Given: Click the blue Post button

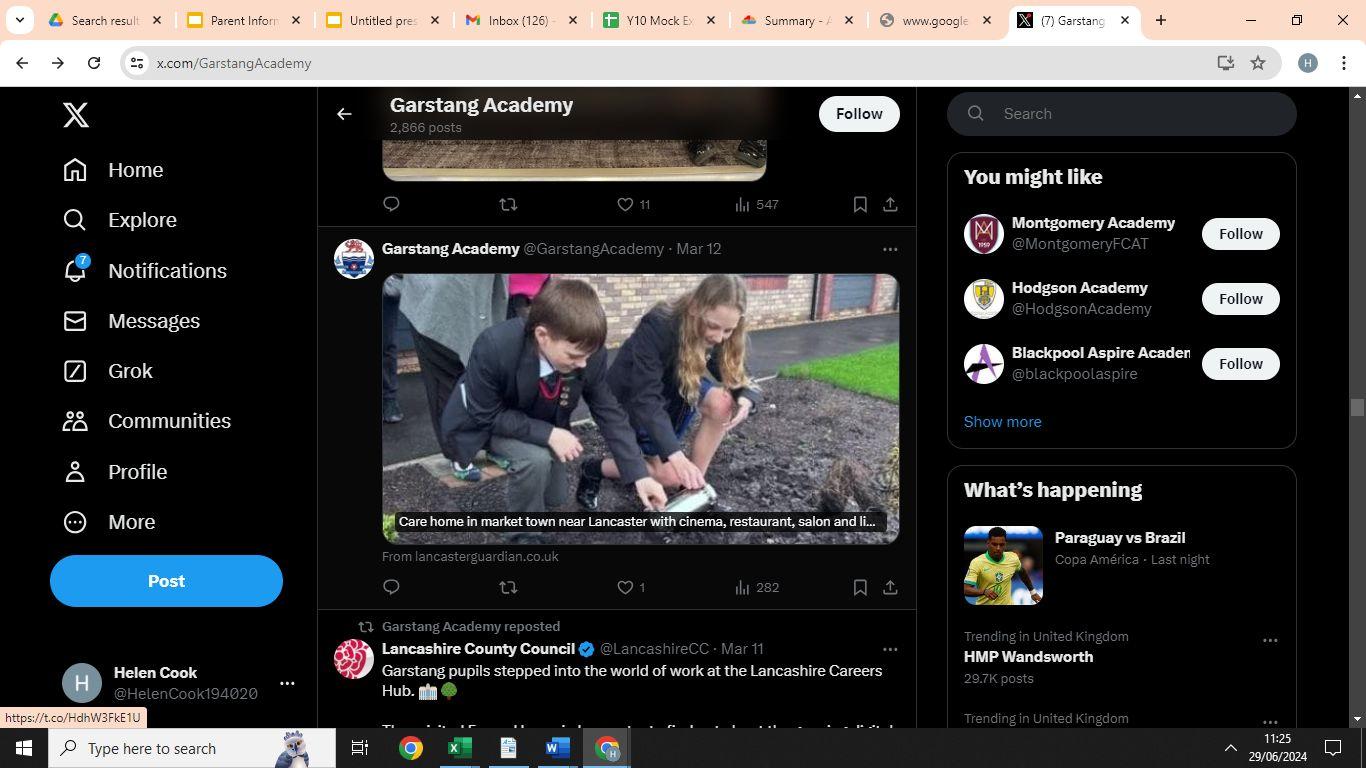Looking at the screenshot, I should click(x=166, y=581).
